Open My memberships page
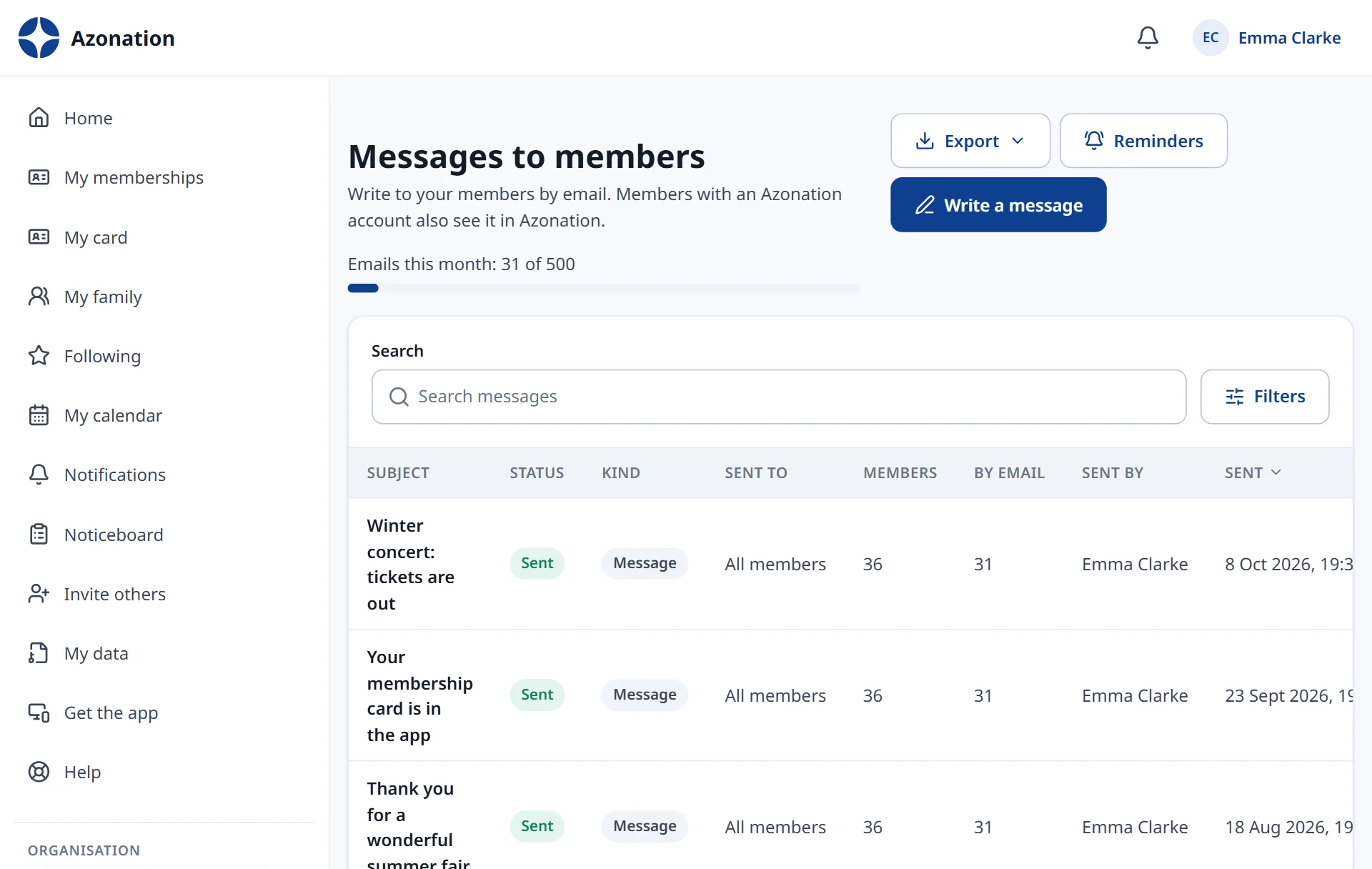The image size is (1372, 869). [164, 177]
